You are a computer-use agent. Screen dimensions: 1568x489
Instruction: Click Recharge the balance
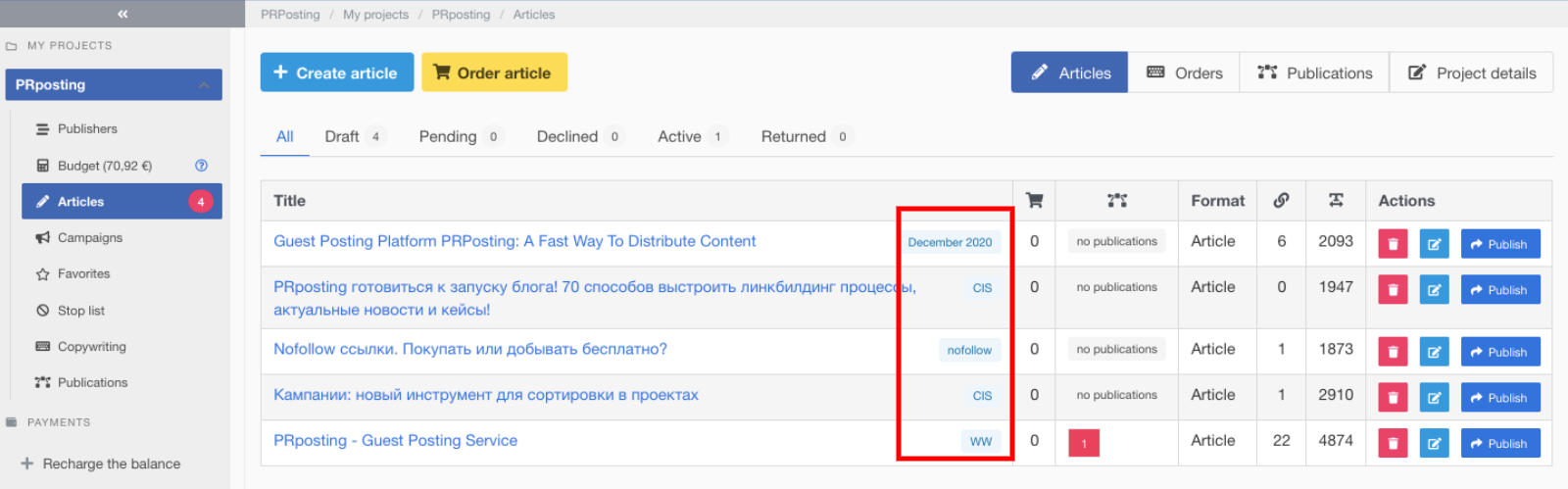(x=100, y=464)
